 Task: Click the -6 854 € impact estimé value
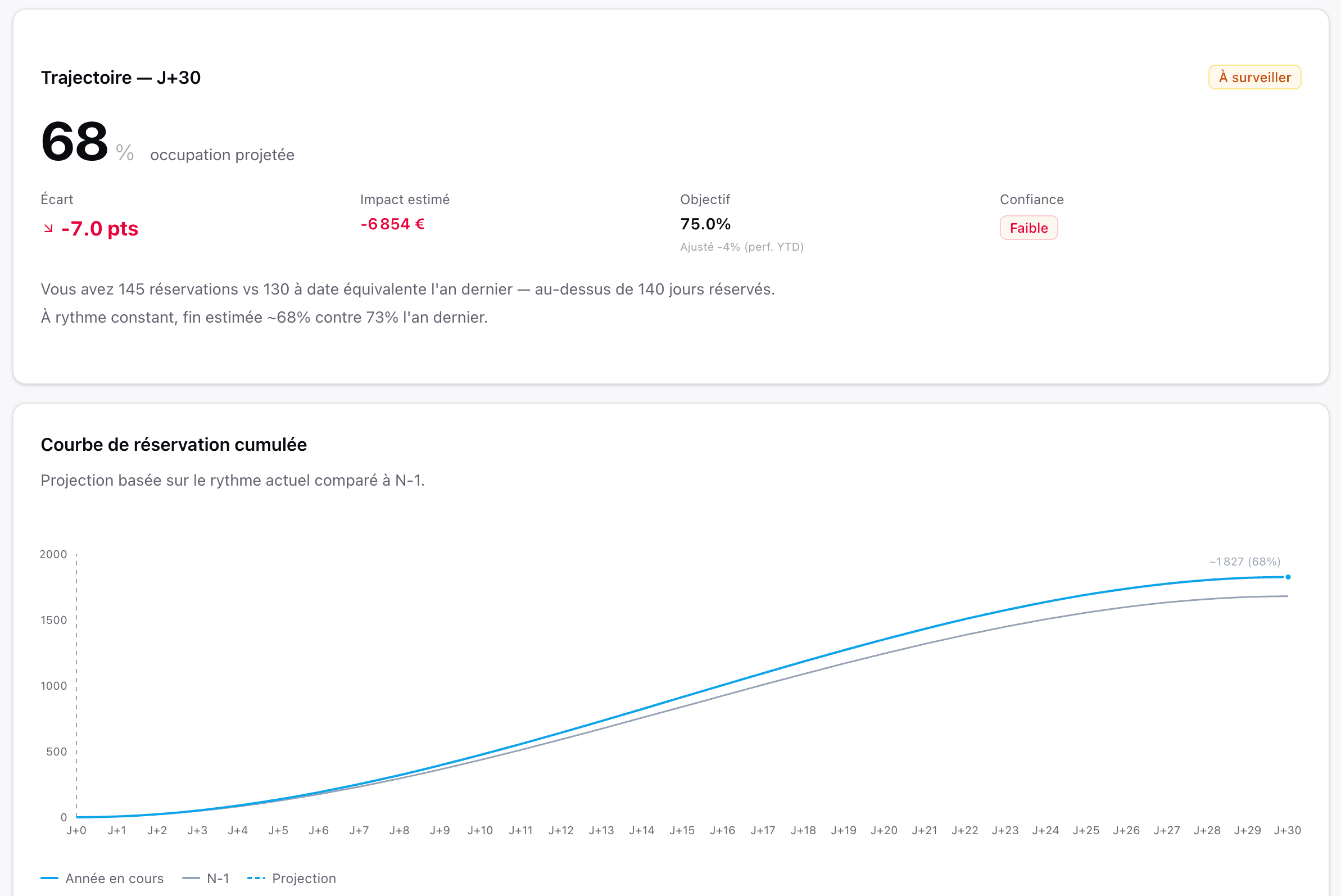392,224
